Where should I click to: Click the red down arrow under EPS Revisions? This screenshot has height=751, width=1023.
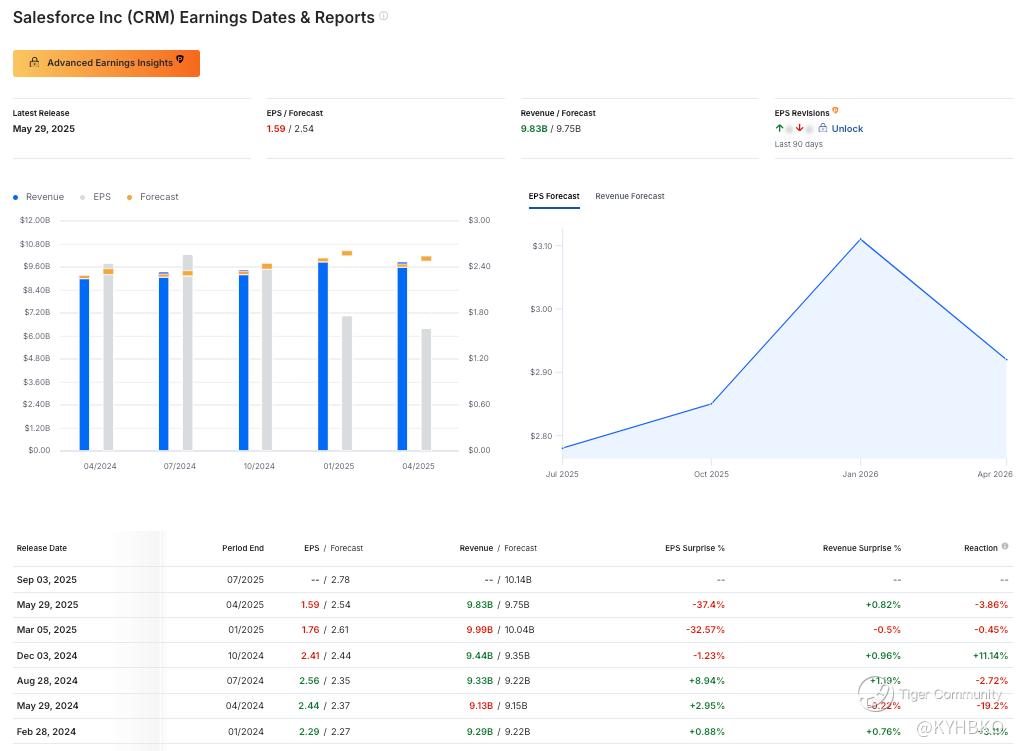pyautogui.click(x=799, y=128)
